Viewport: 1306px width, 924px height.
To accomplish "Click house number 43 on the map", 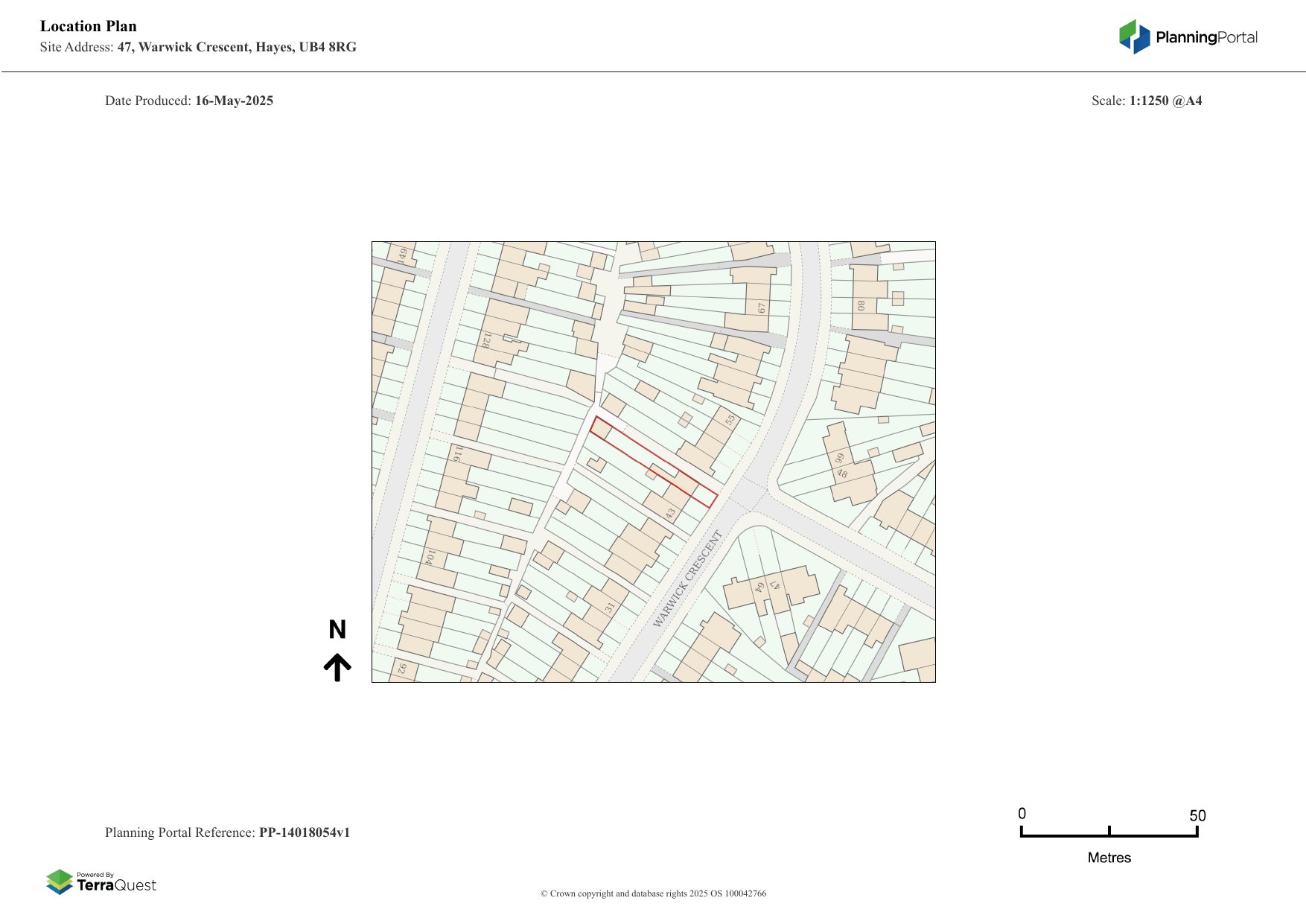I will click(x=670, y=513).
